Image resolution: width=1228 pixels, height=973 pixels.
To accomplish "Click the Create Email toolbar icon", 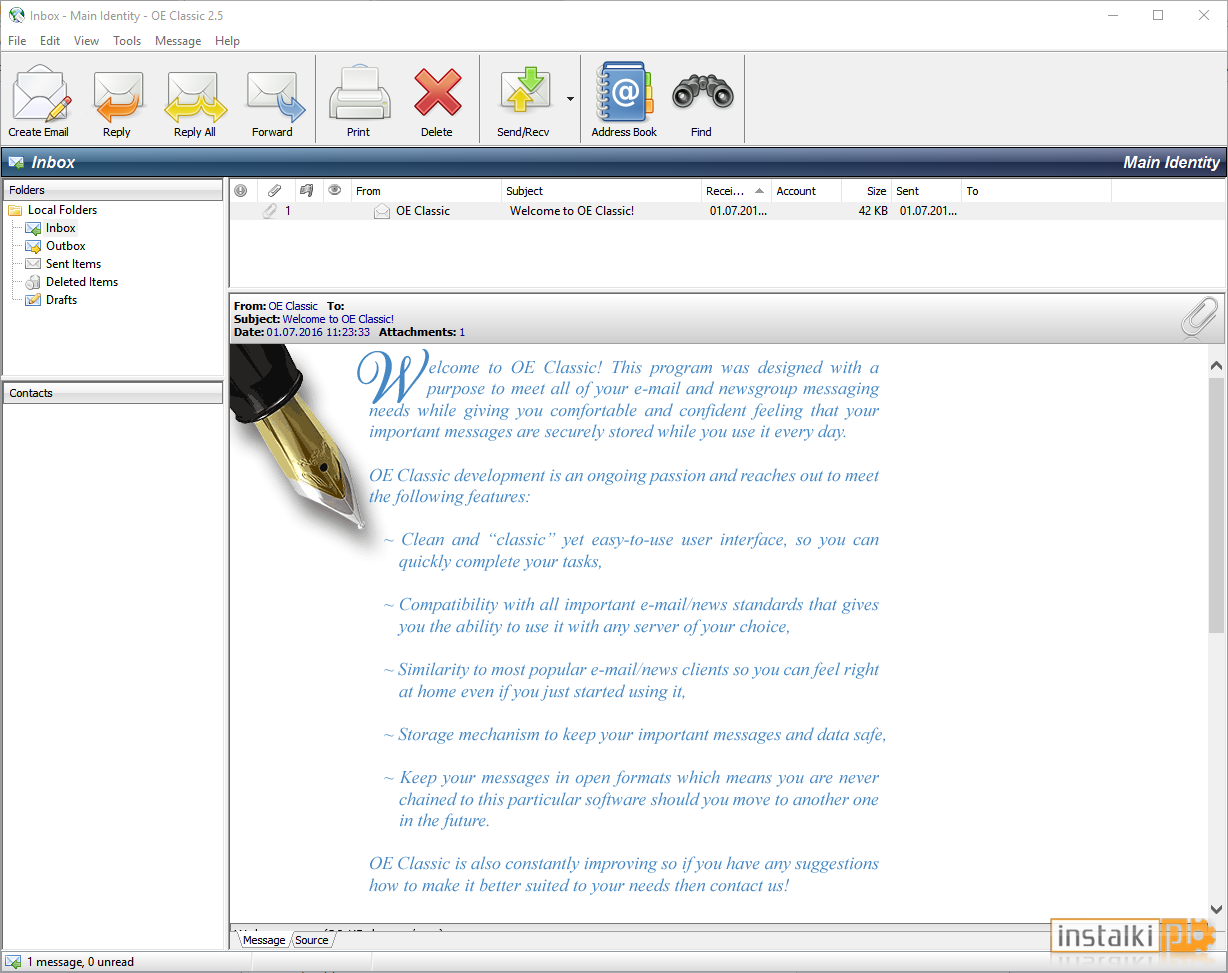I will 39,100.
